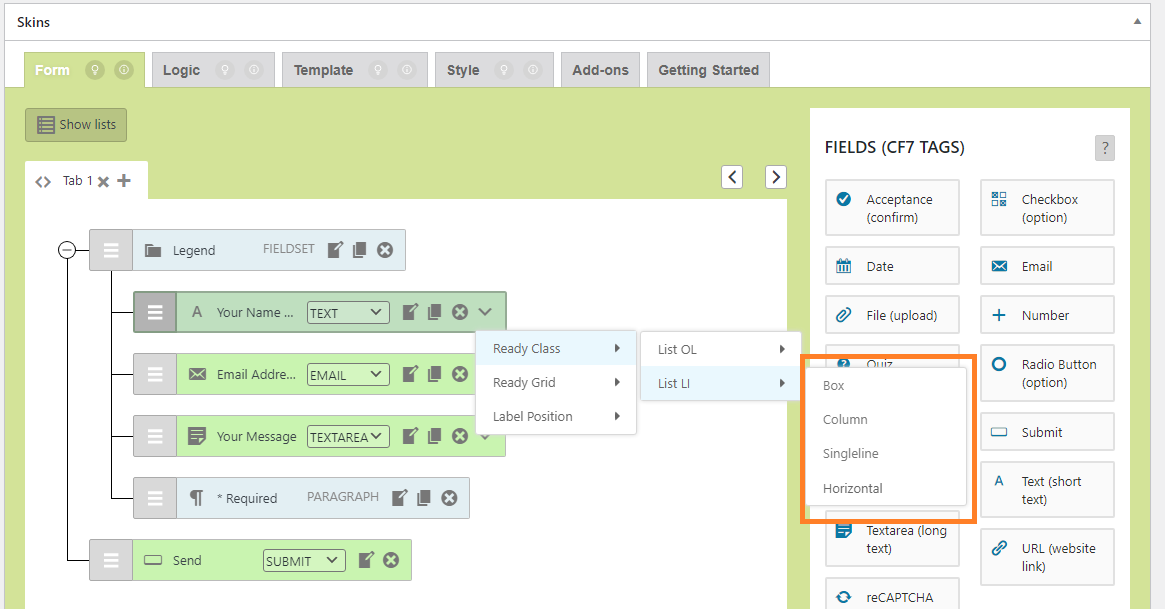The image size is (1165, 609).
Task: Remove the Send submit field
Action: tap(391, 560)
